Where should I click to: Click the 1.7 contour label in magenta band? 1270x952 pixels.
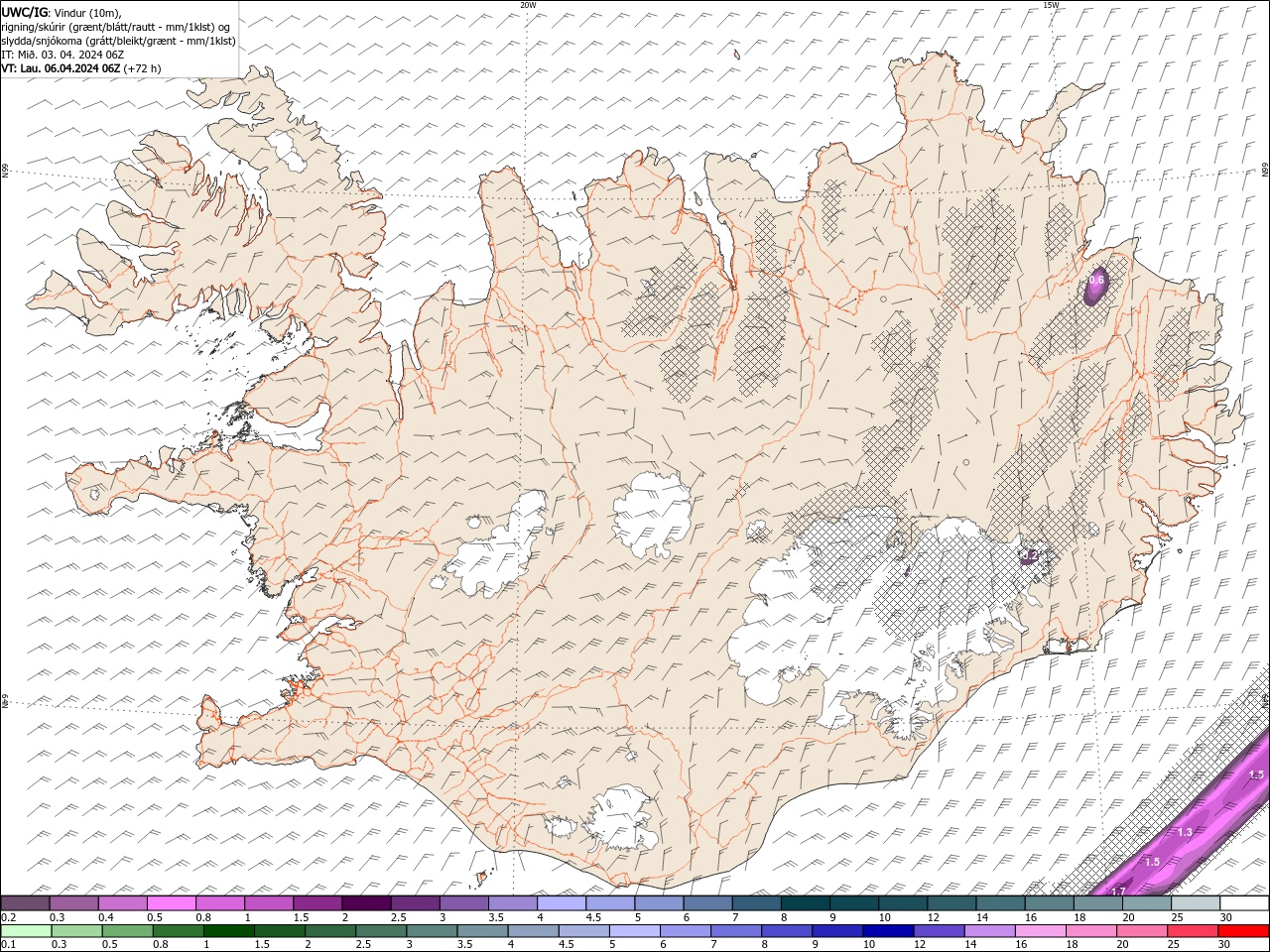pyautogui.click(x=1118, y=892)
